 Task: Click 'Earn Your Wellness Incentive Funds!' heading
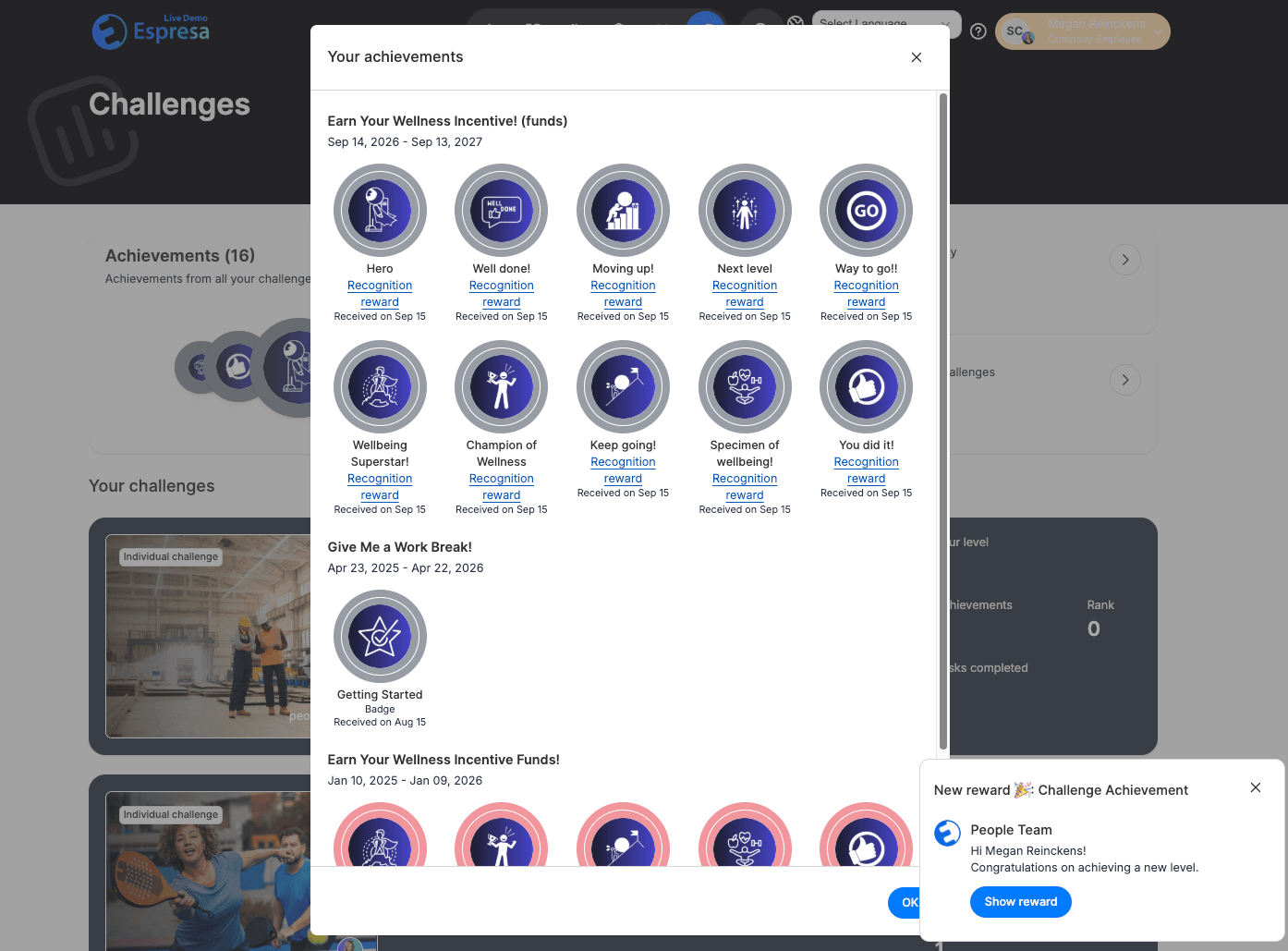(x=444, y=760)
